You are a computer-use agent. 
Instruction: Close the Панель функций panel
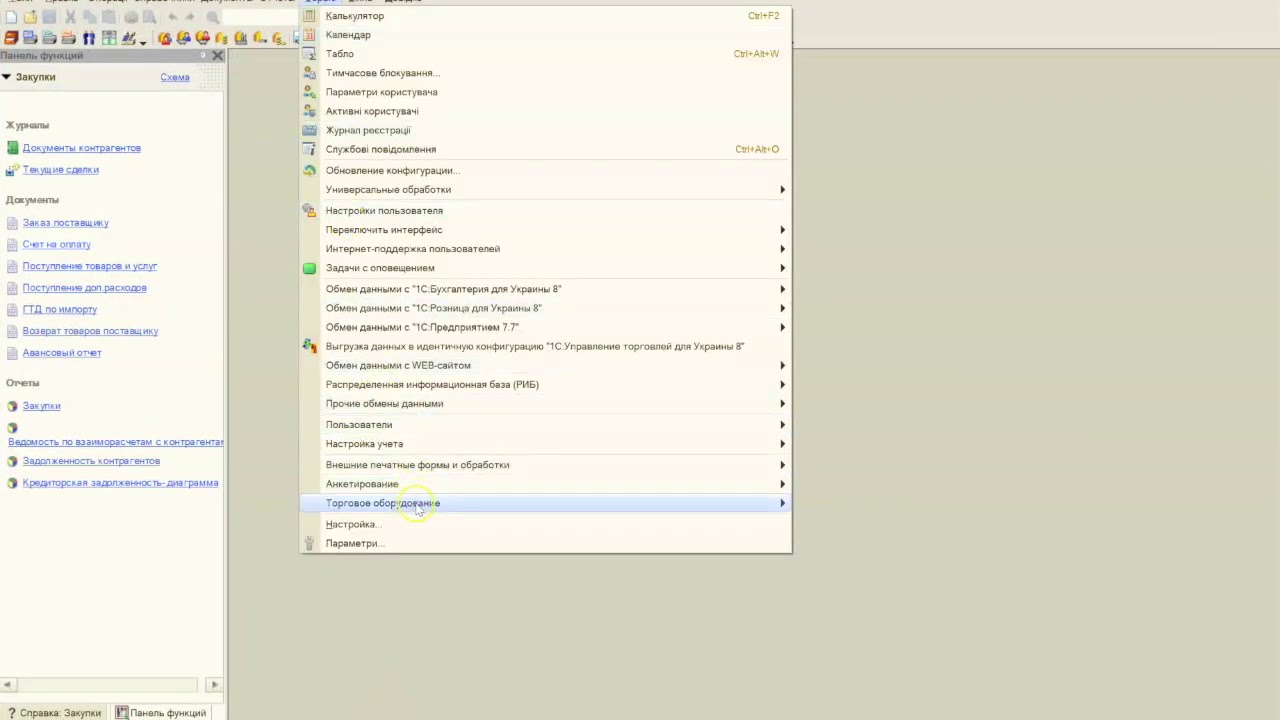pos(217,56)
